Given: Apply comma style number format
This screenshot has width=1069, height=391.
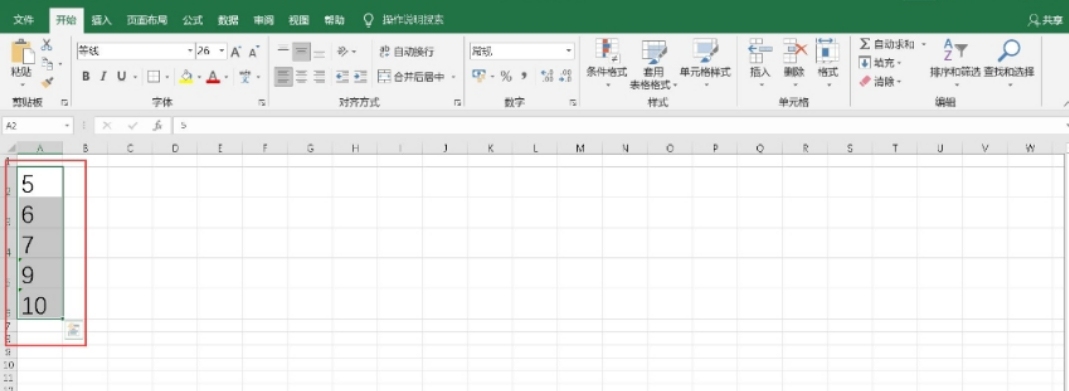Looking at the screenshot, I should [x=524, y=76].
